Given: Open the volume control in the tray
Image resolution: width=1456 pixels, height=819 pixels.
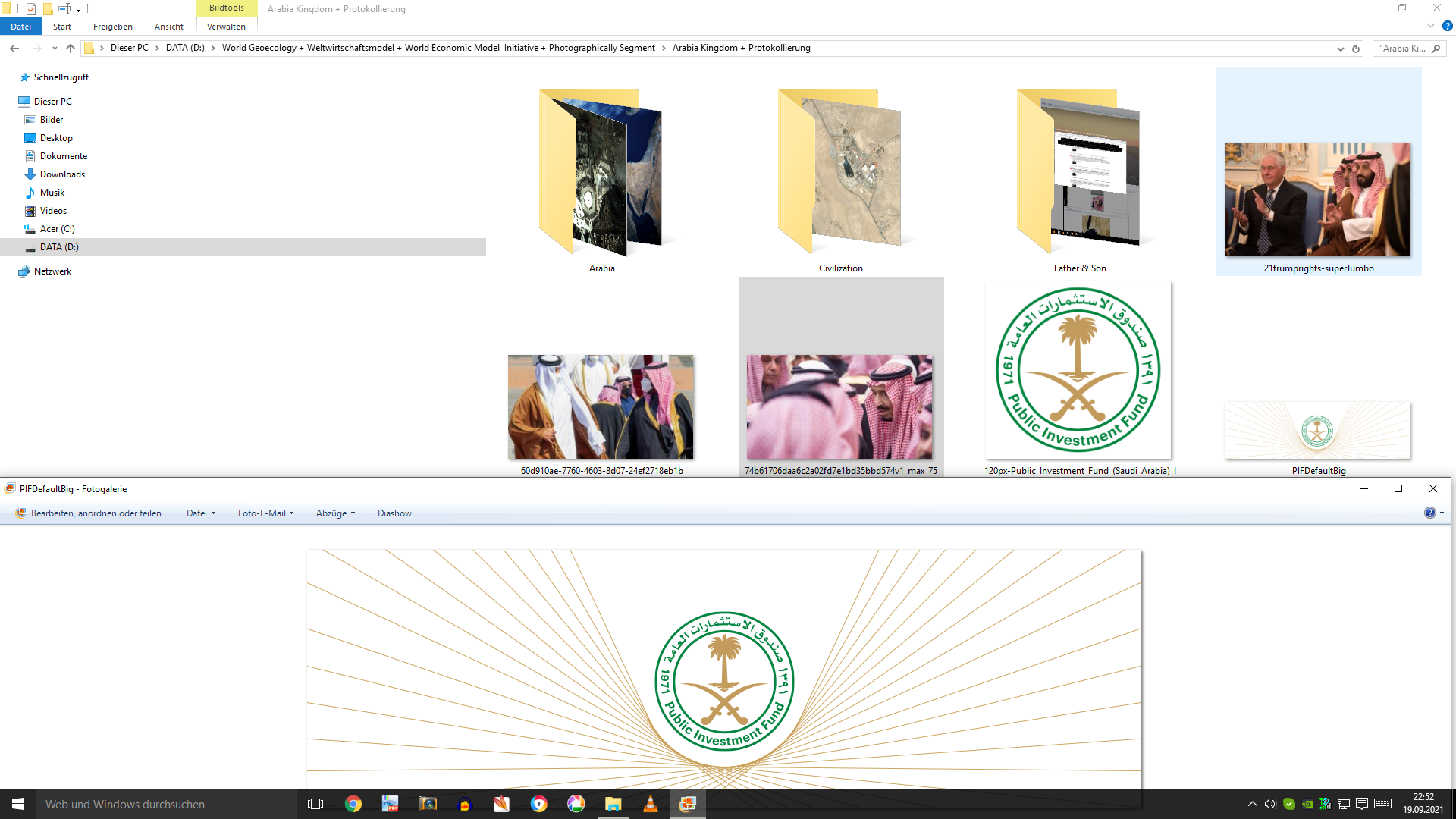Looking at the screenshot, I should 1270,804.
